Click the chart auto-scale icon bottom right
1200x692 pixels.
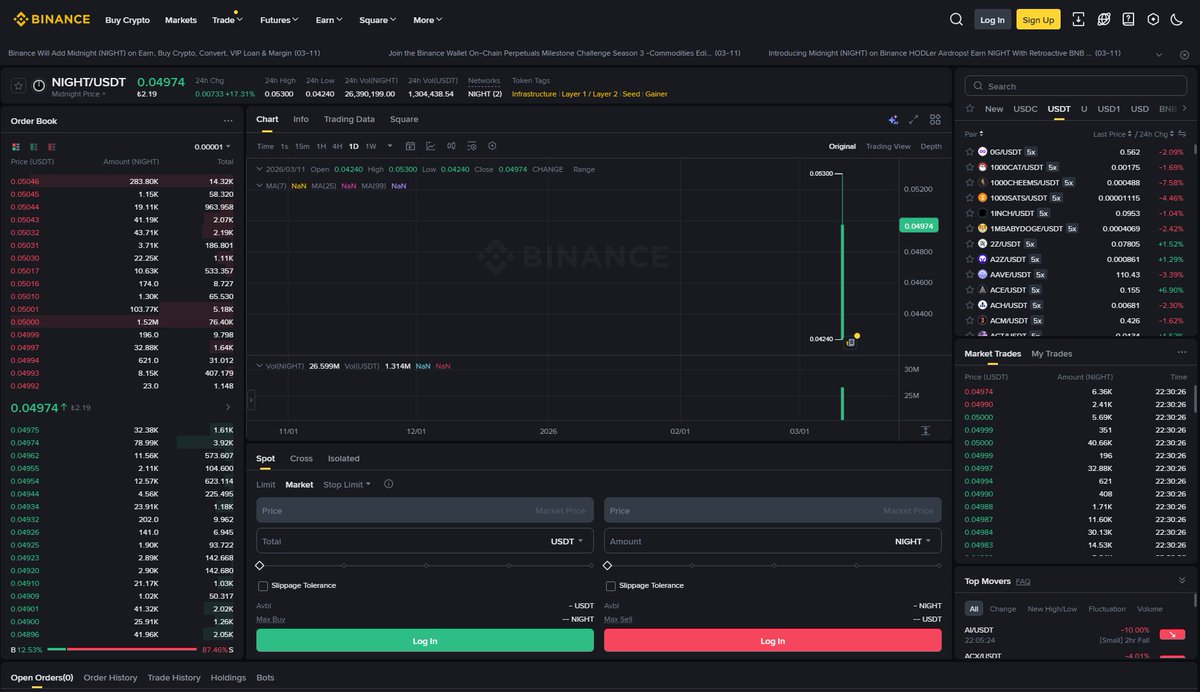pos(925,430)
